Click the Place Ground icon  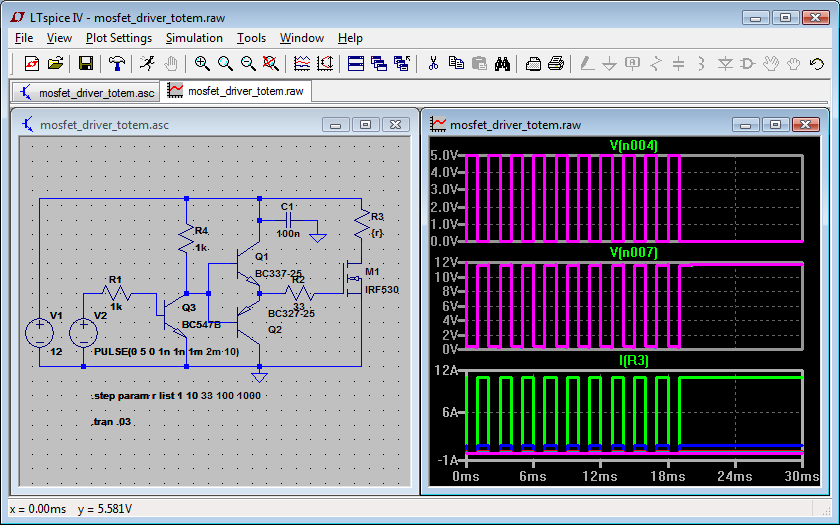coord(609,64)
